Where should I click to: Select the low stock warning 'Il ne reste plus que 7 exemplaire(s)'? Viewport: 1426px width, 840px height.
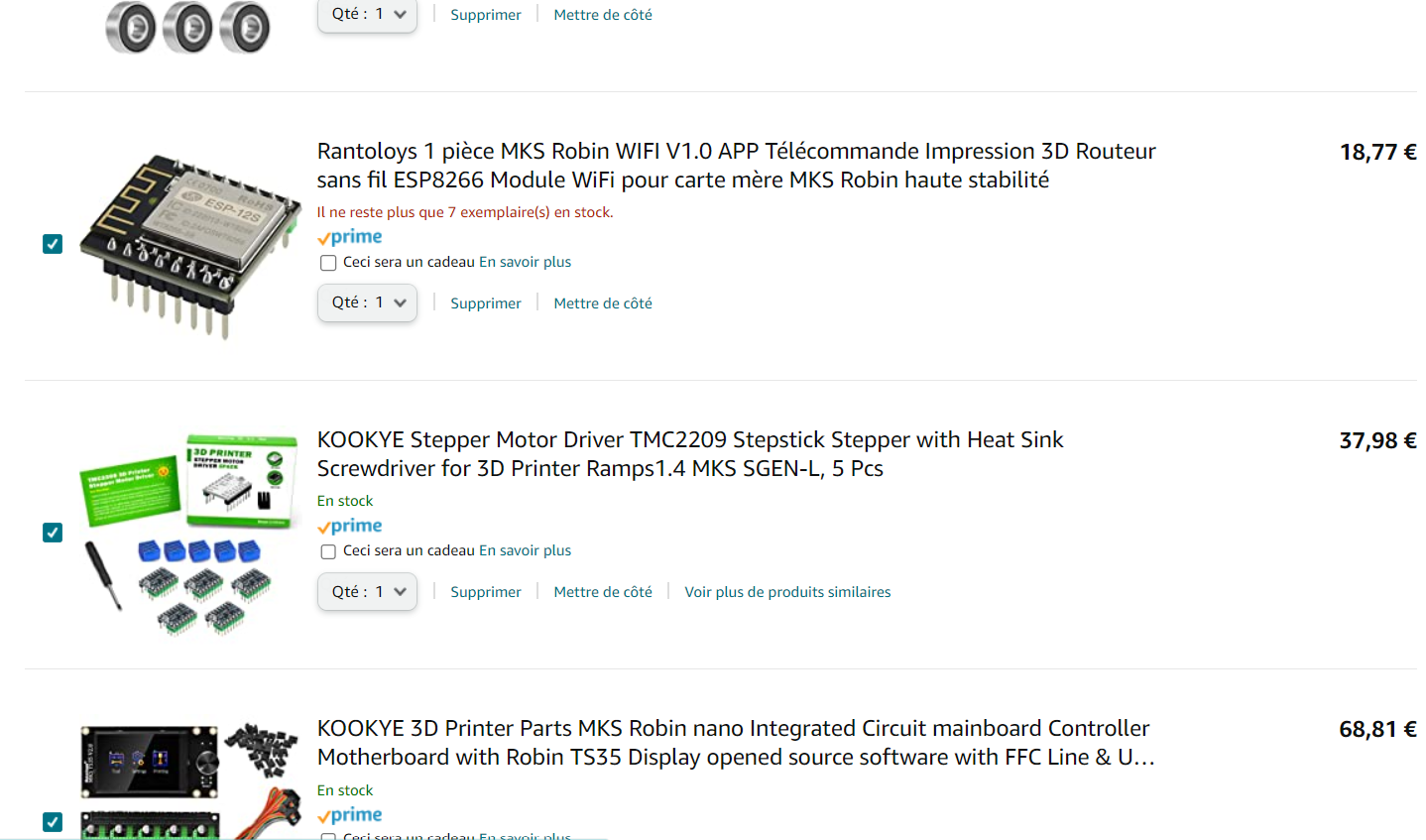465,212
